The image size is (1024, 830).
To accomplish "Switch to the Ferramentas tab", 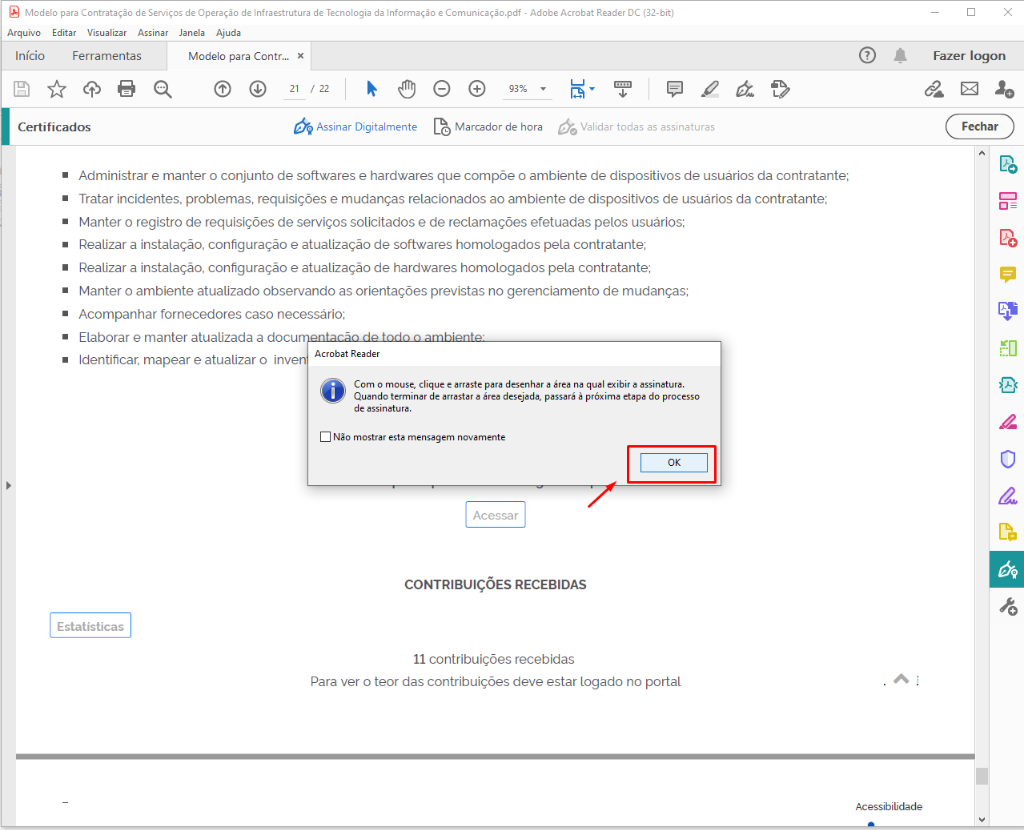I will click(107, 56).
